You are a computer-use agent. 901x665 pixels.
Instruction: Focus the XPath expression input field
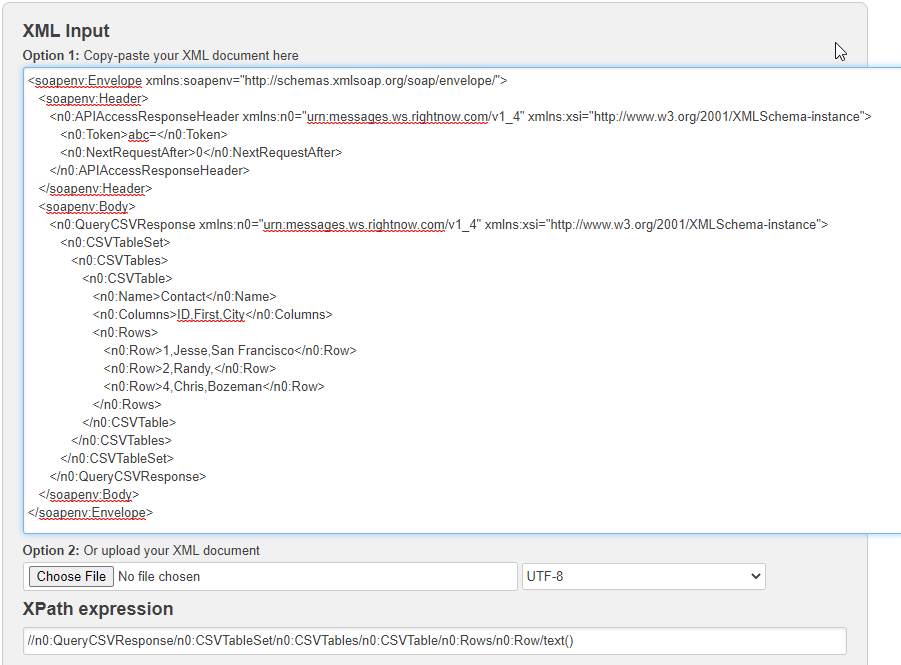pos(435,641)
